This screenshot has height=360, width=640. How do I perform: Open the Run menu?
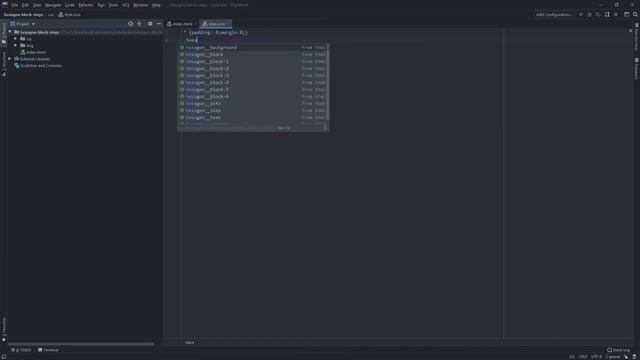click(101, 5)
